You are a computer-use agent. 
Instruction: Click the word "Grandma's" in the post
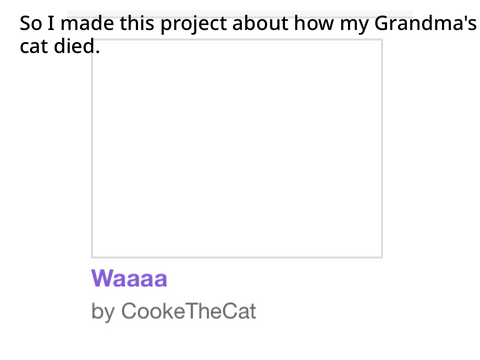425,24
